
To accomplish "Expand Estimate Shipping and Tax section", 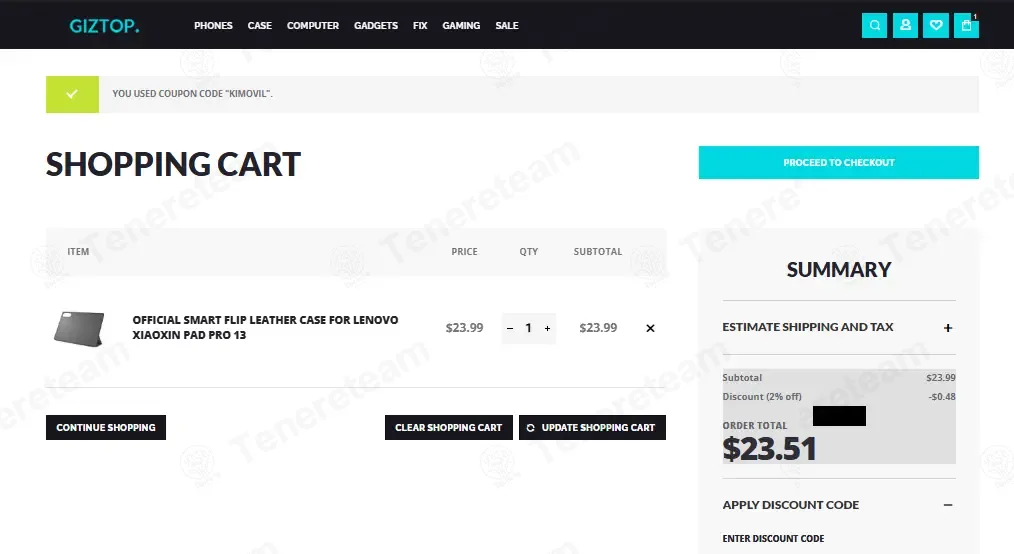I will coord(839,327).
